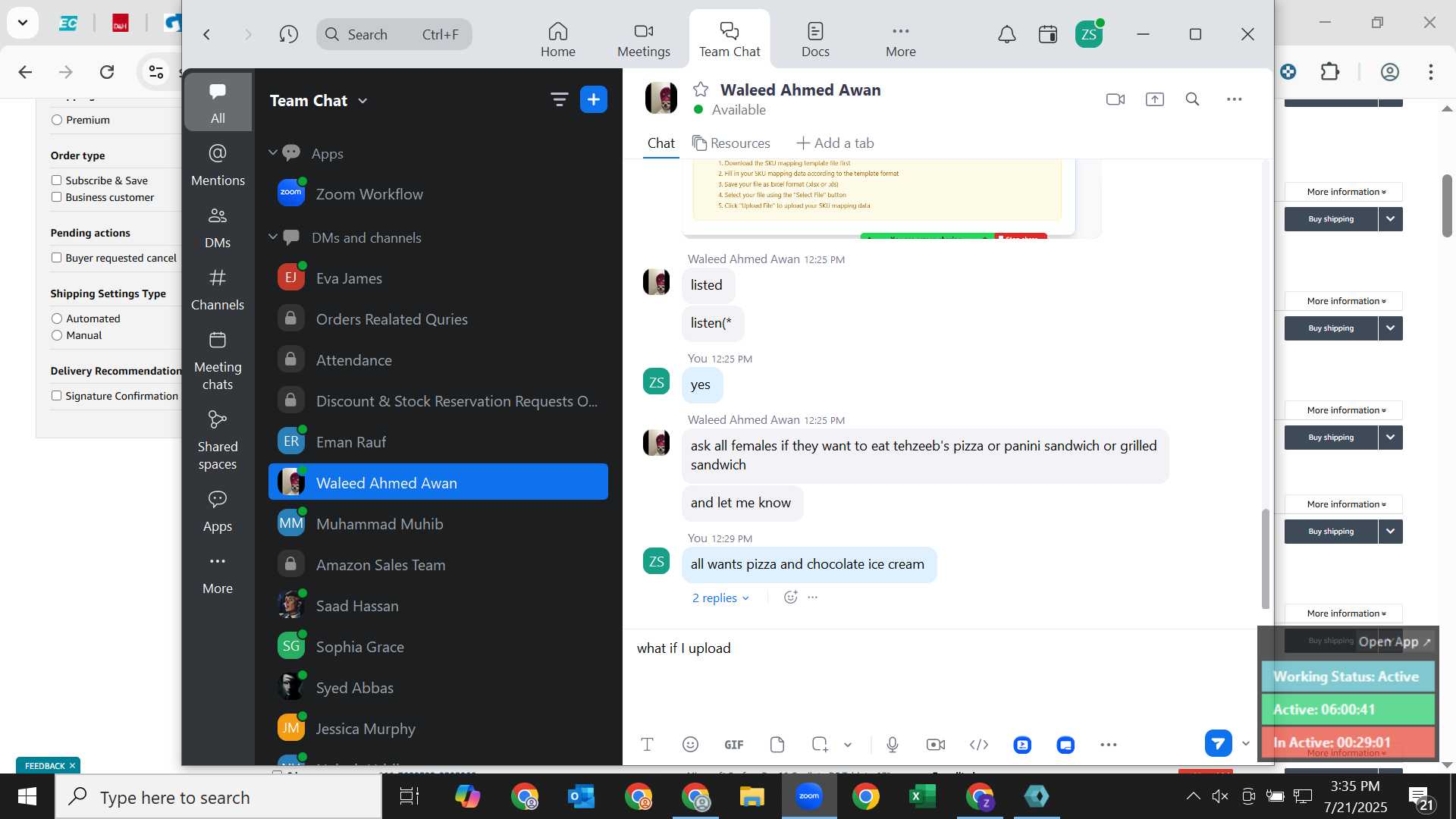
Task: Insert a code snippet with the code icon
Action: click(x=979, y=745)
